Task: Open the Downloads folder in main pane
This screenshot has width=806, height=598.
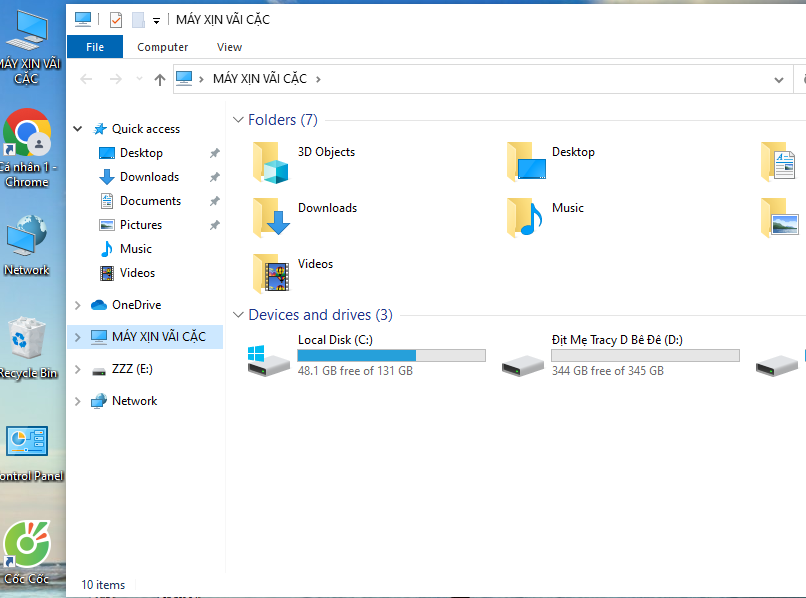Action: 271,217
